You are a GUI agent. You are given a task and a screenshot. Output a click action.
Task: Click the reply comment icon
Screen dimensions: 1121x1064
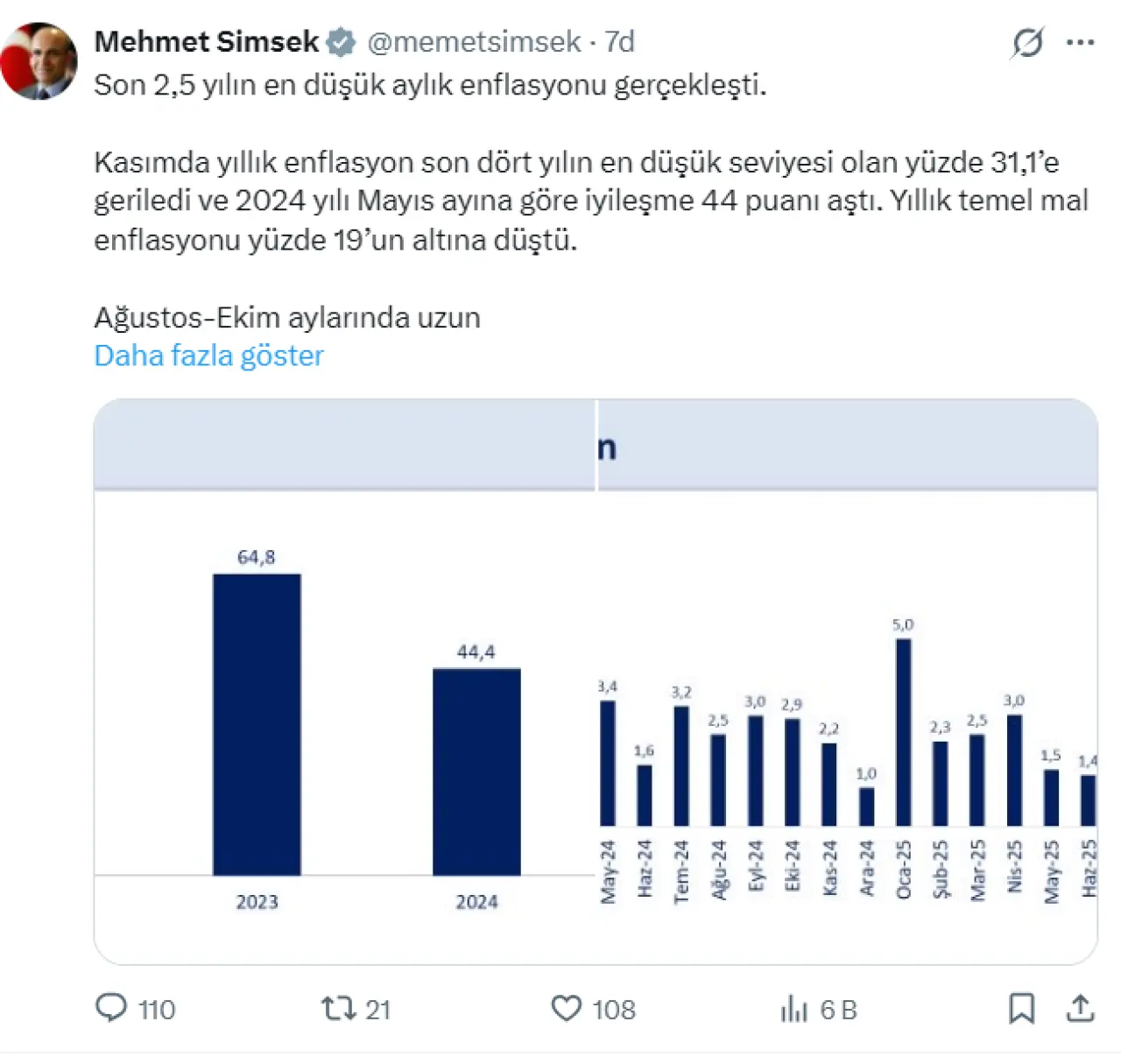click(x=111, y=1008)
